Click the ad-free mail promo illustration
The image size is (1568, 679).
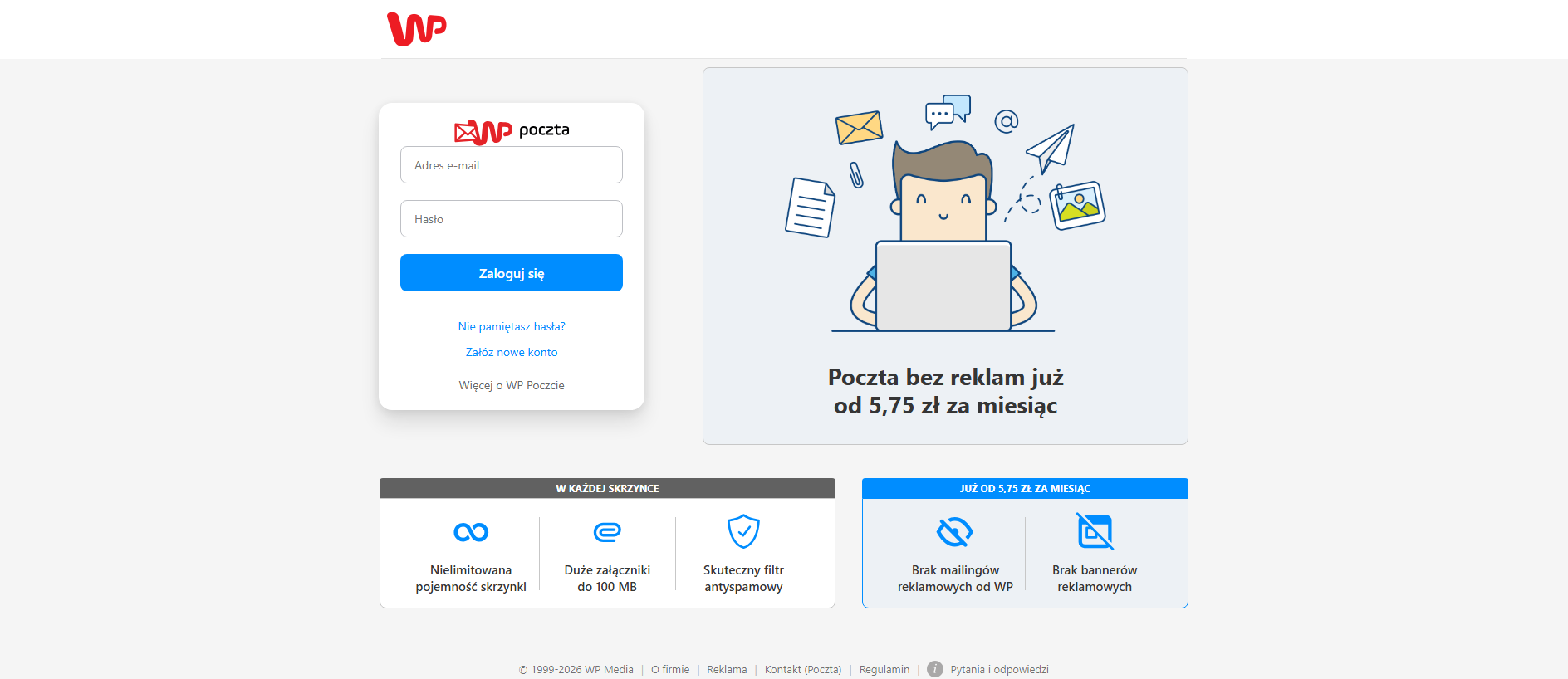click(945, 214)
